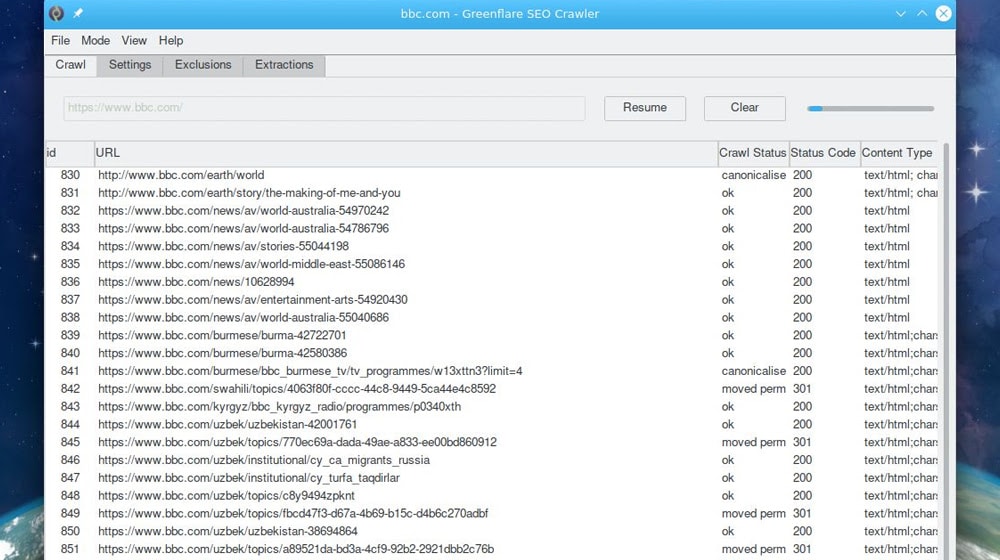Open the Mode menu

pyautogui.click(x=96, y=41)
